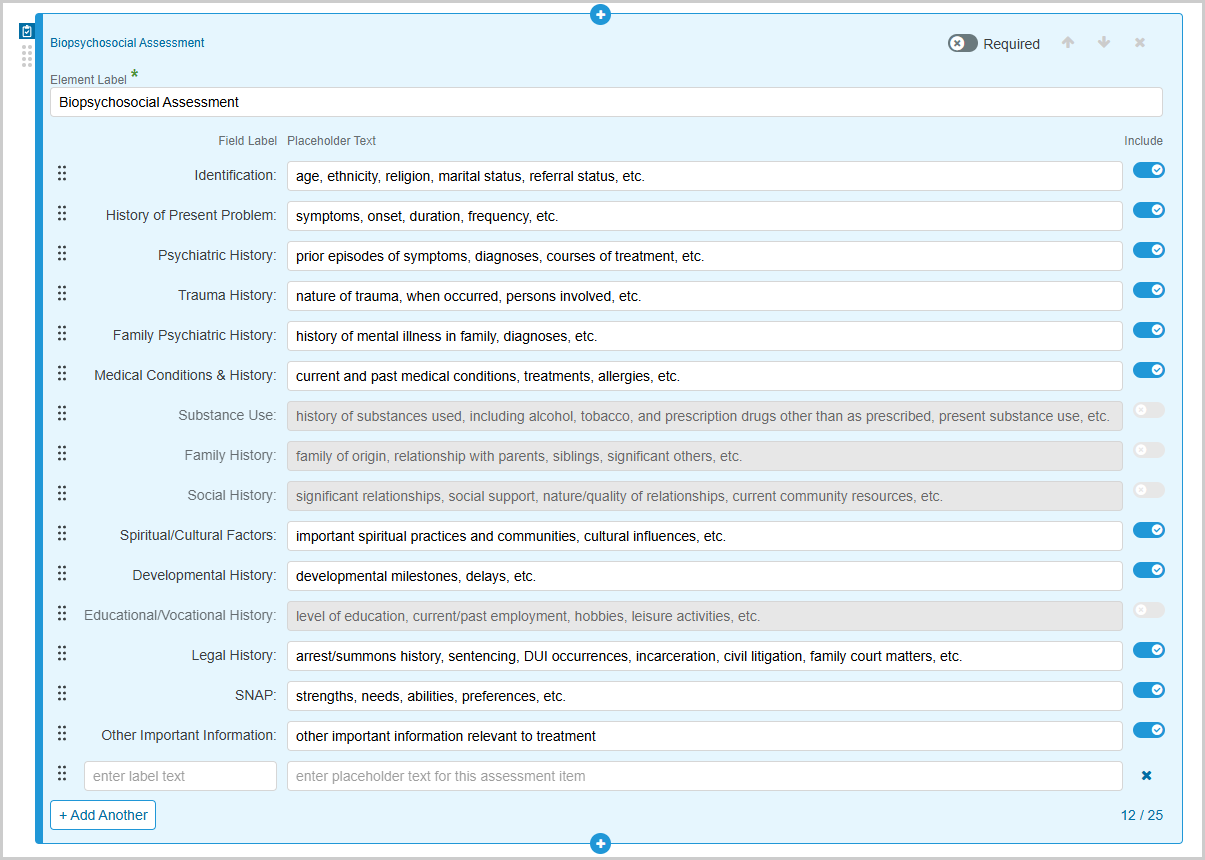Click Other Important Information placeholder field
Image resolution: width=1205 pixels, height=860 pixels.
pyautogui.click(x=705, y=736)
